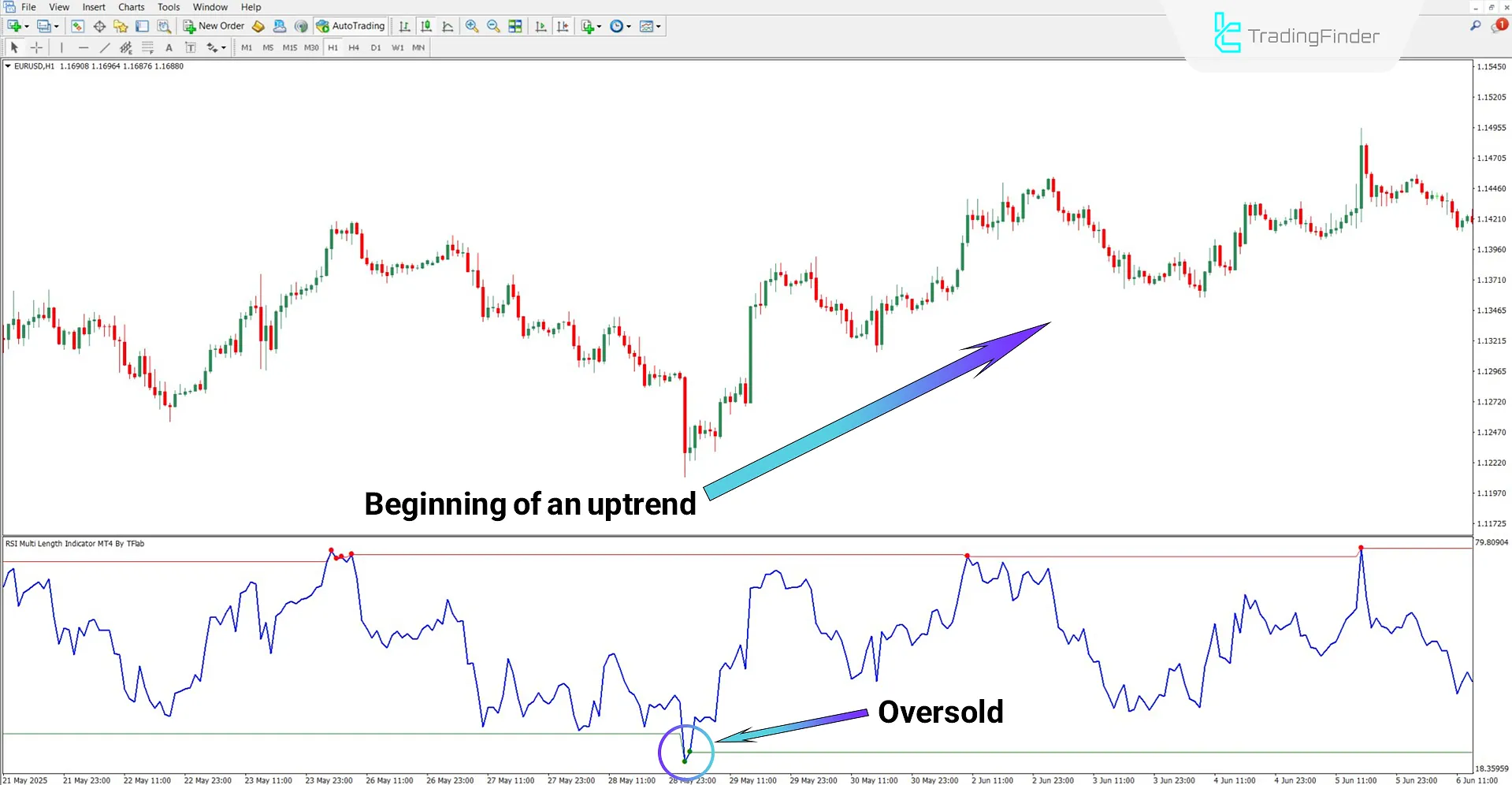Select the Fibonacci Retracement drawing tool
The height and width of the screenshot is (785, 1512).
point(148,47)
